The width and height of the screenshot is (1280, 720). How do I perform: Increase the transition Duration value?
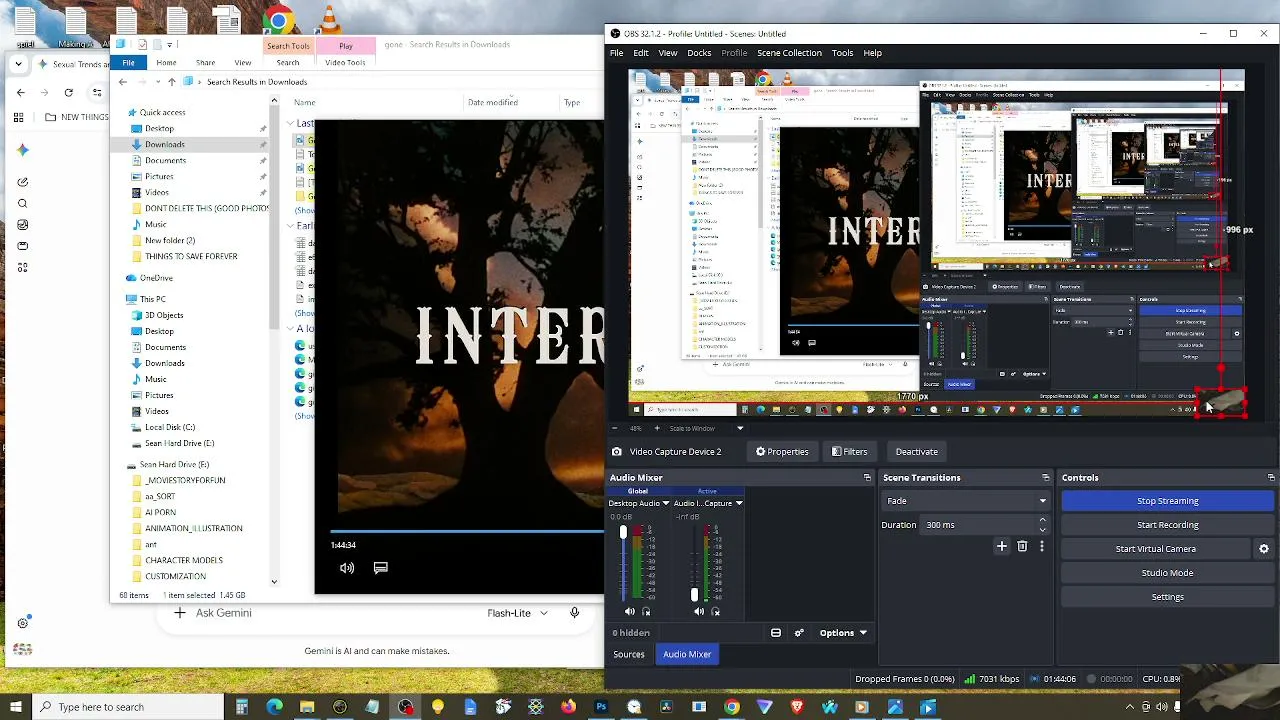(1042, 520)
